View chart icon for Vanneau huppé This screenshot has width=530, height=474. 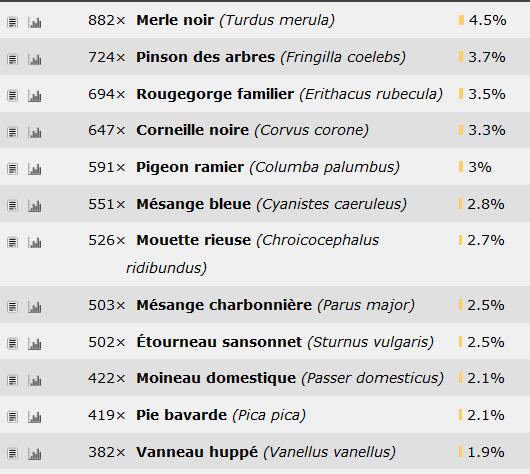click(x=34, y=454)
